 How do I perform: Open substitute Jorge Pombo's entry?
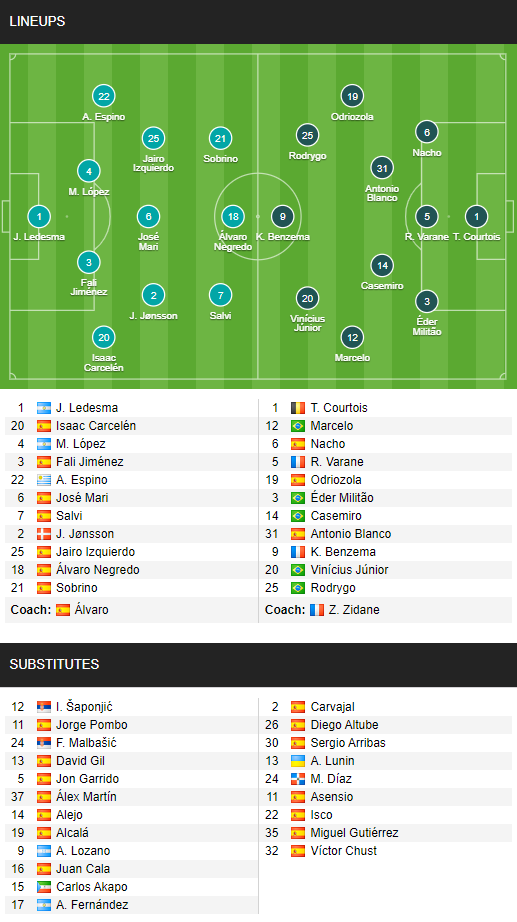pyautogui.click(x=92, y=725)
